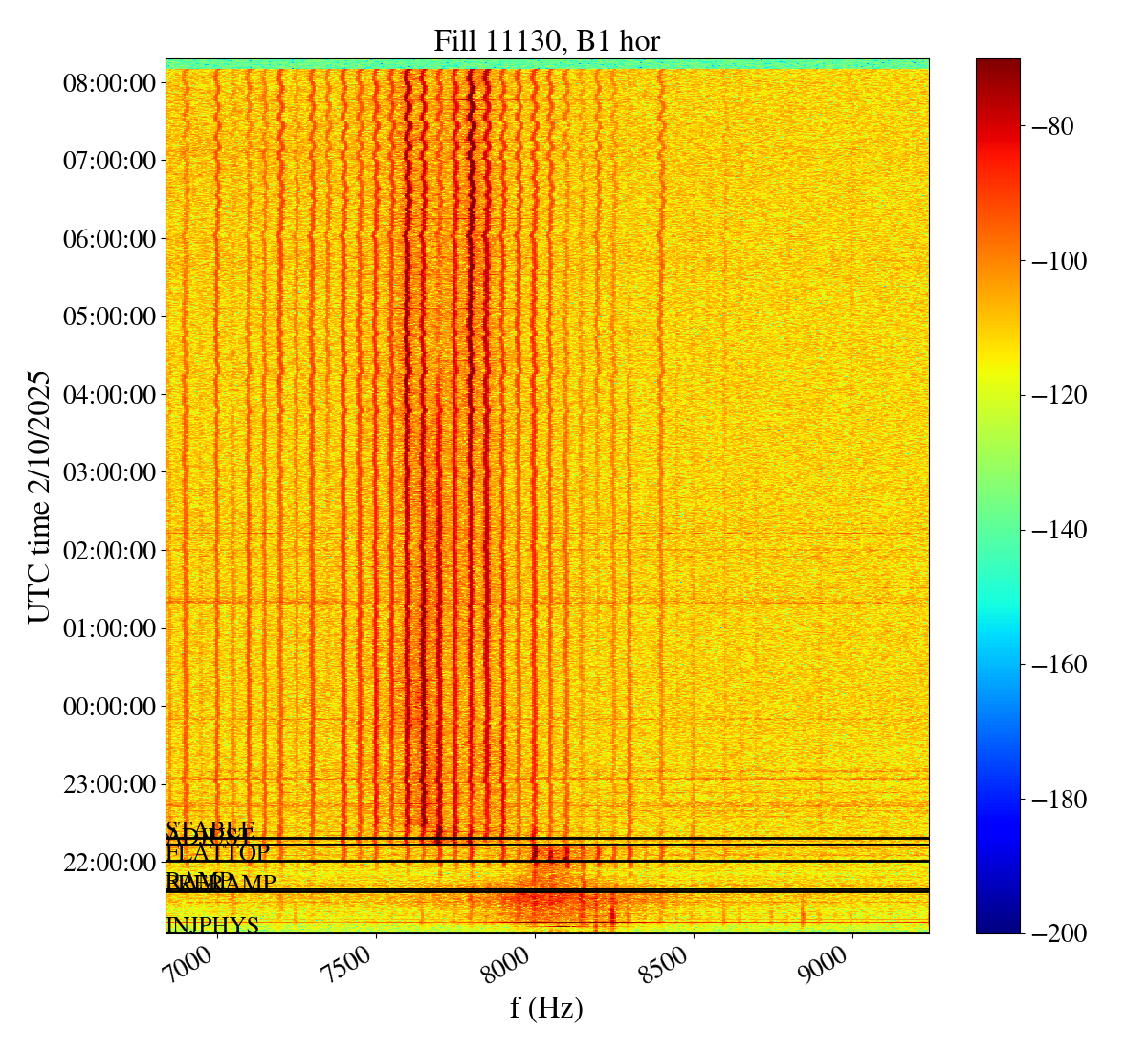Viewport: 1148px width, 1052px height.
Task: Click the INJPHYS beam mode annotation
Action: [x=212, y=926]
